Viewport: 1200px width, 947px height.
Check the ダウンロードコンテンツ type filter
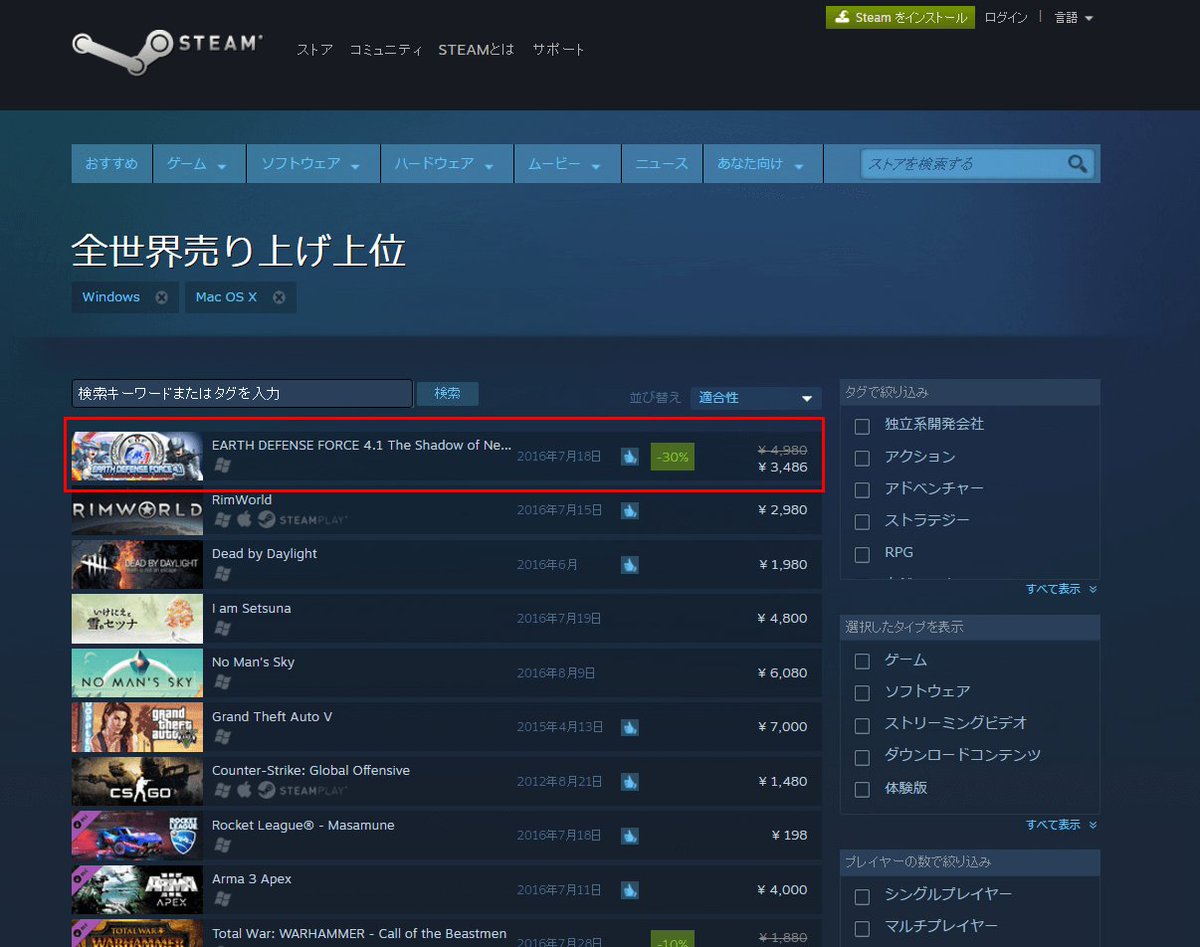tap(862, 757)
